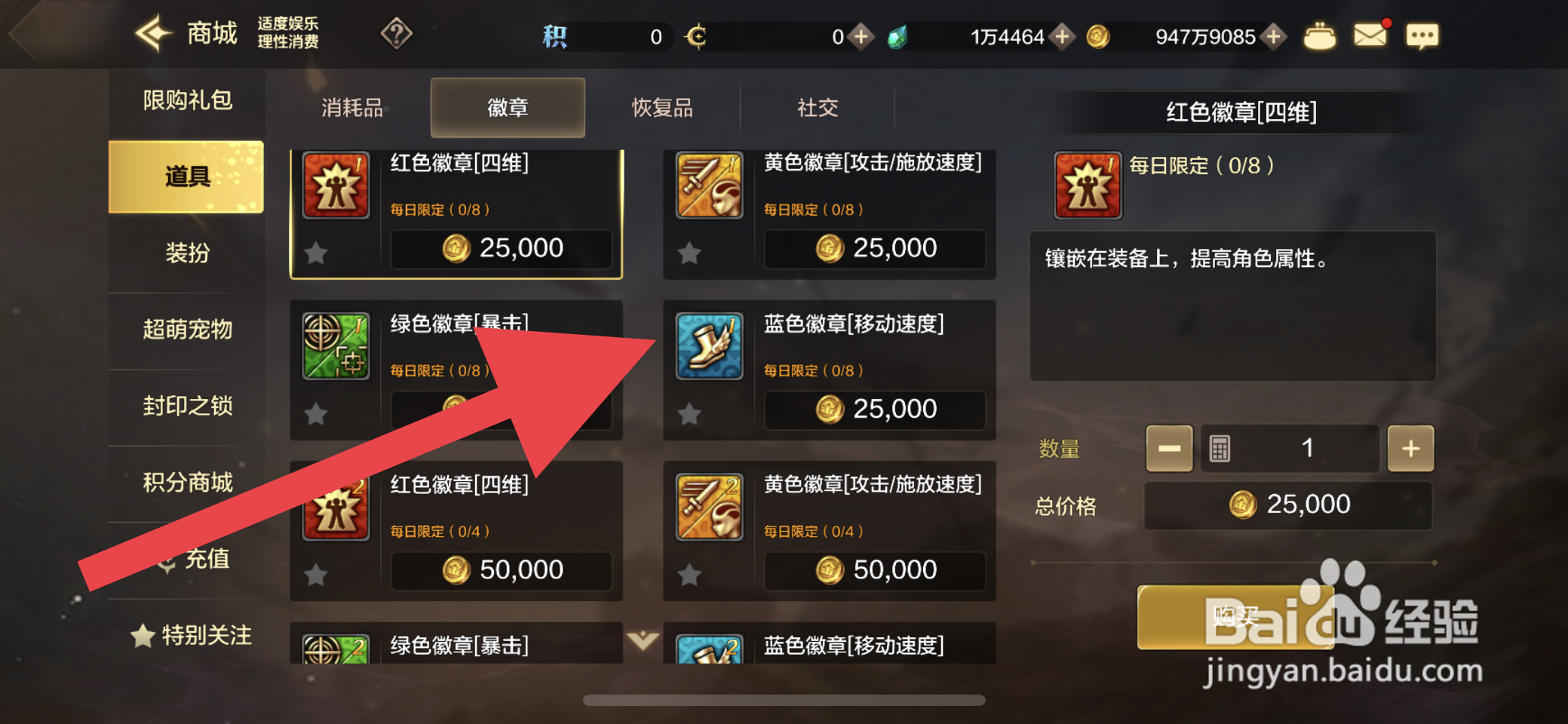This screenshot has height=724, width=1568.
Task: Increase quantity with plus button
Action: pos(1410,448)
